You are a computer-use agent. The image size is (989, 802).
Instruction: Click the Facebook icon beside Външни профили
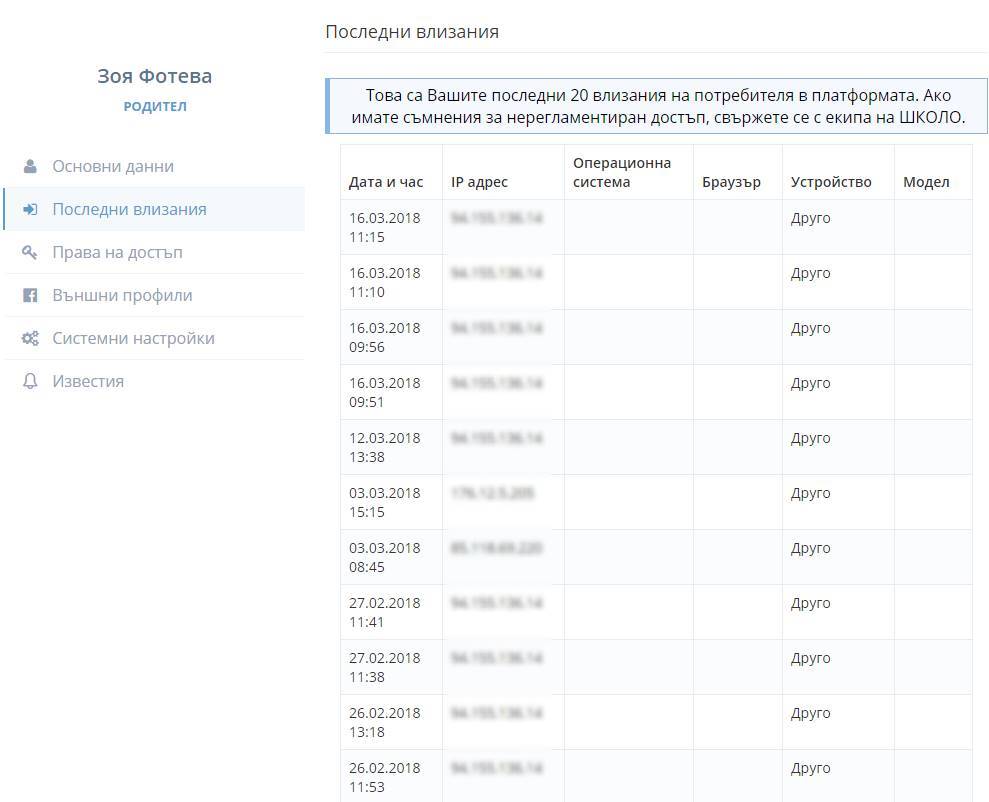click(30, 295)
